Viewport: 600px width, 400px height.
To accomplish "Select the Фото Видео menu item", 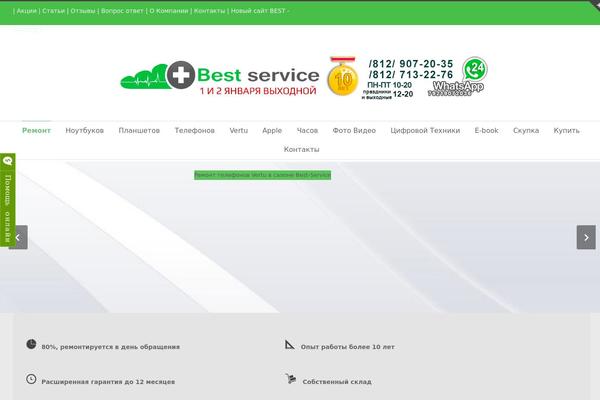I will click(x=354, y=131).
